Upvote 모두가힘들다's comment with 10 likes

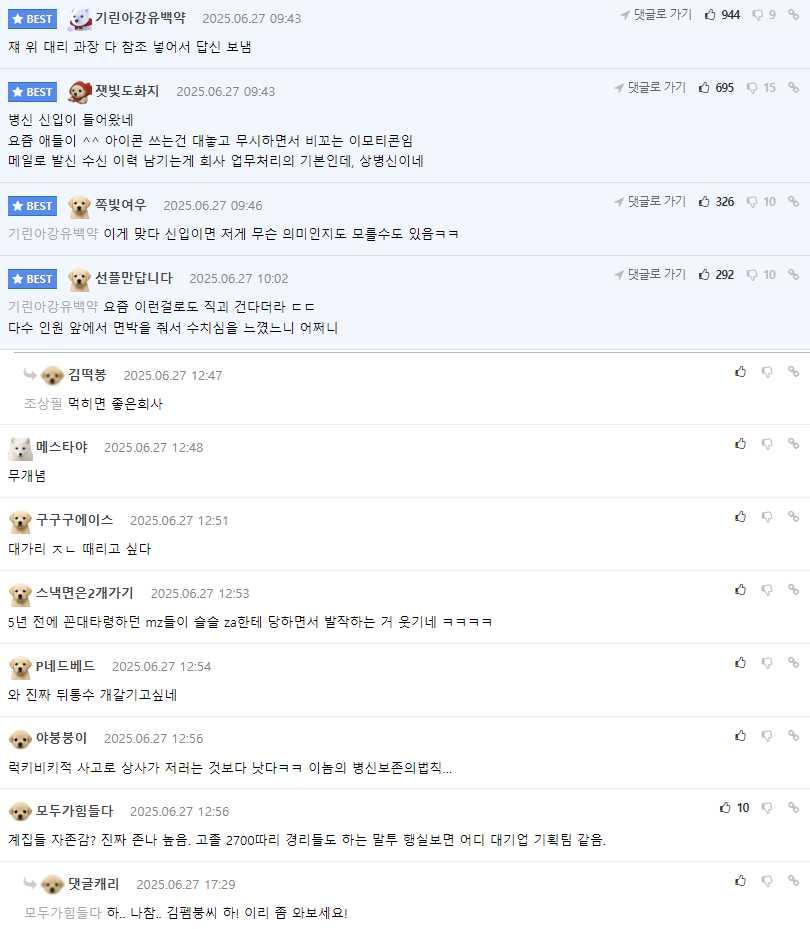point(726,808)
